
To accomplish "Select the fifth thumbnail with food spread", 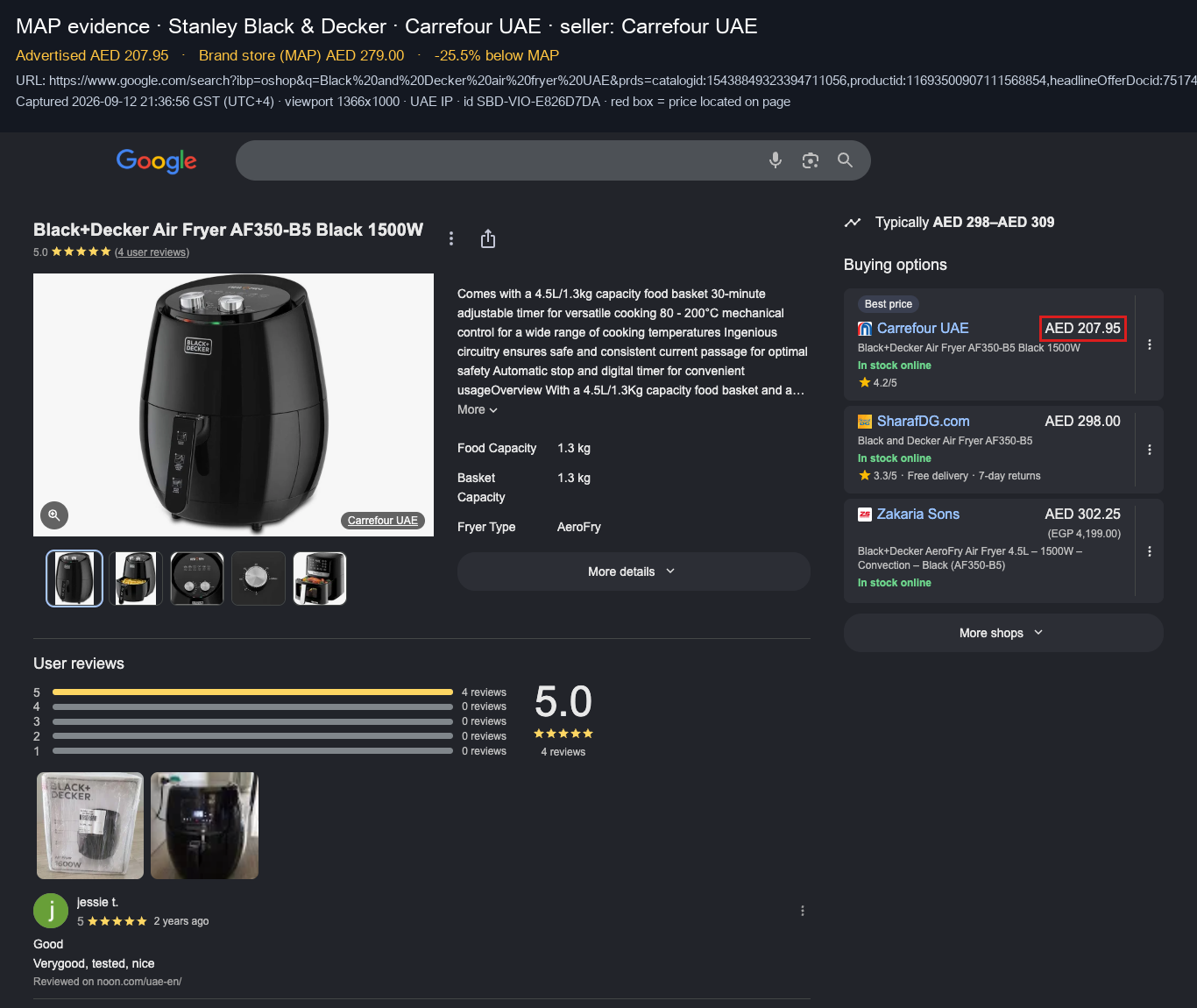I will [x=320, y=579].
